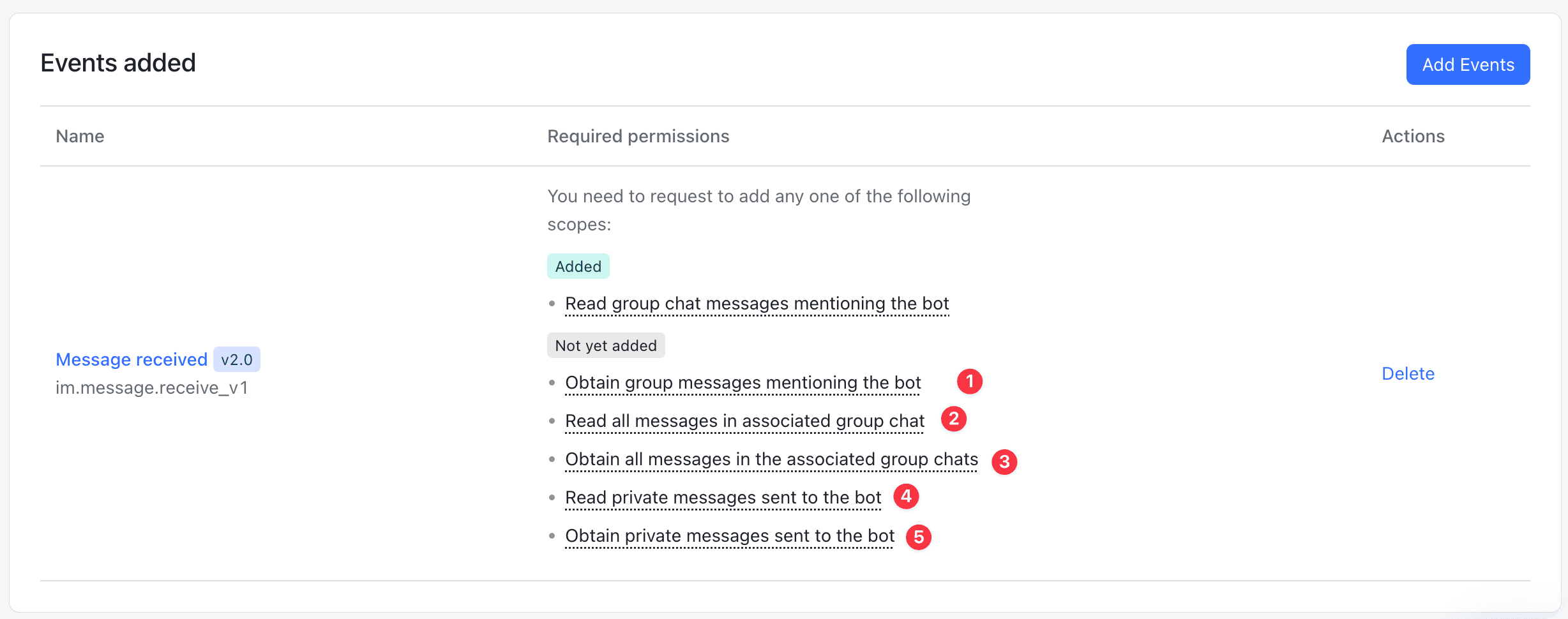This screenshot has height=619, width=1568.
Task: Open 'Obtain all messages in the associated group chats'
Action: click(x=771, y=459)
